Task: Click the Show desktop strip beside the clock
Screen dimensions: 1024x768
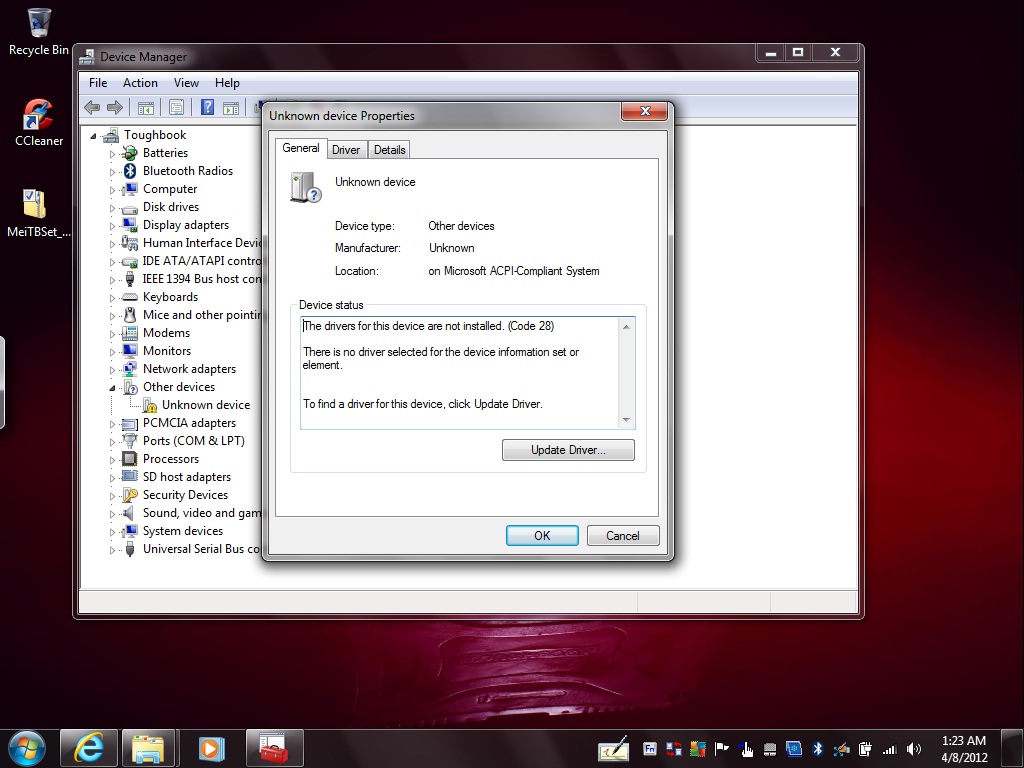Action: pyautogui.click(x=1012, y=748)
